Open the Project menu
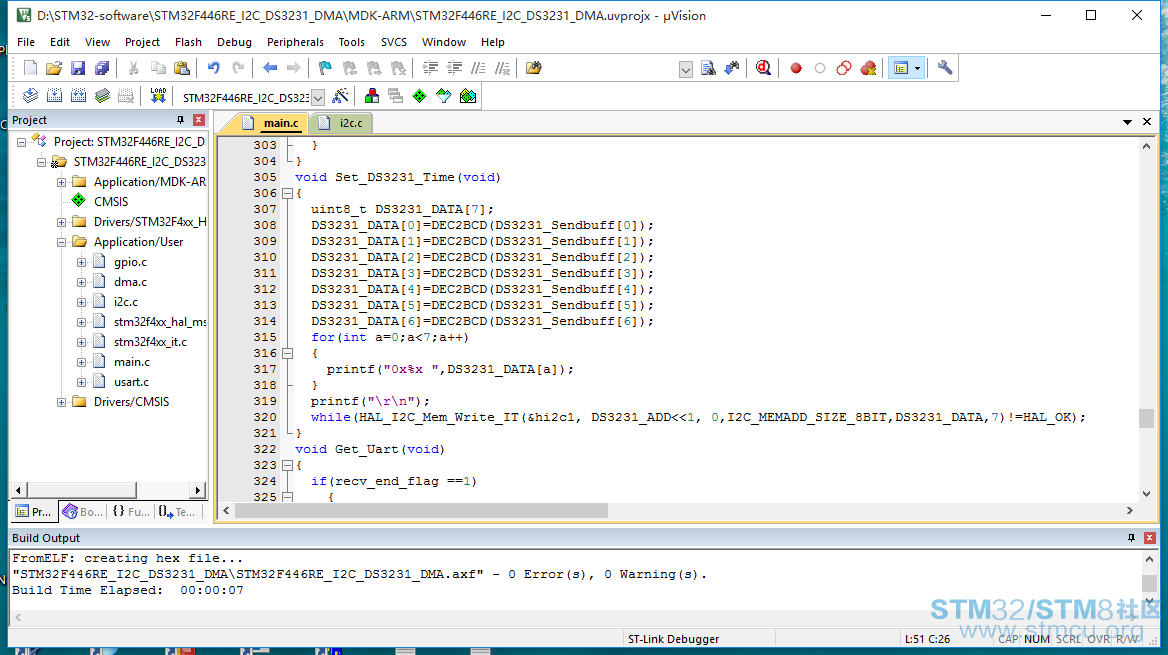This screenshot has width=1168, height=655. (142, 42)
